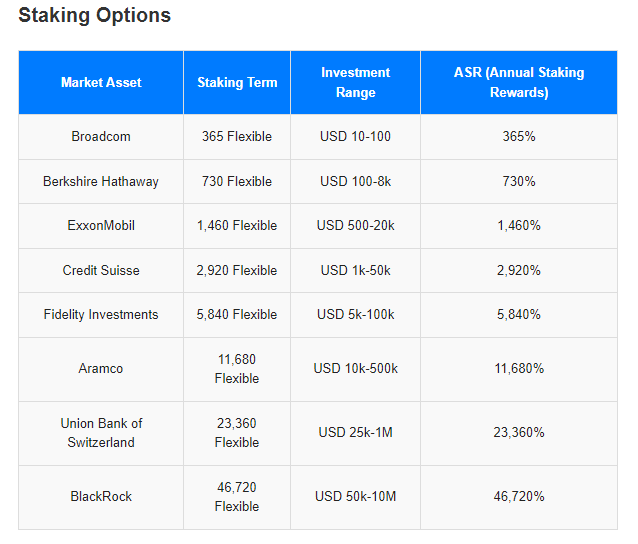Click the ASR Annual Staking Rewards header

tap(518, 82)
